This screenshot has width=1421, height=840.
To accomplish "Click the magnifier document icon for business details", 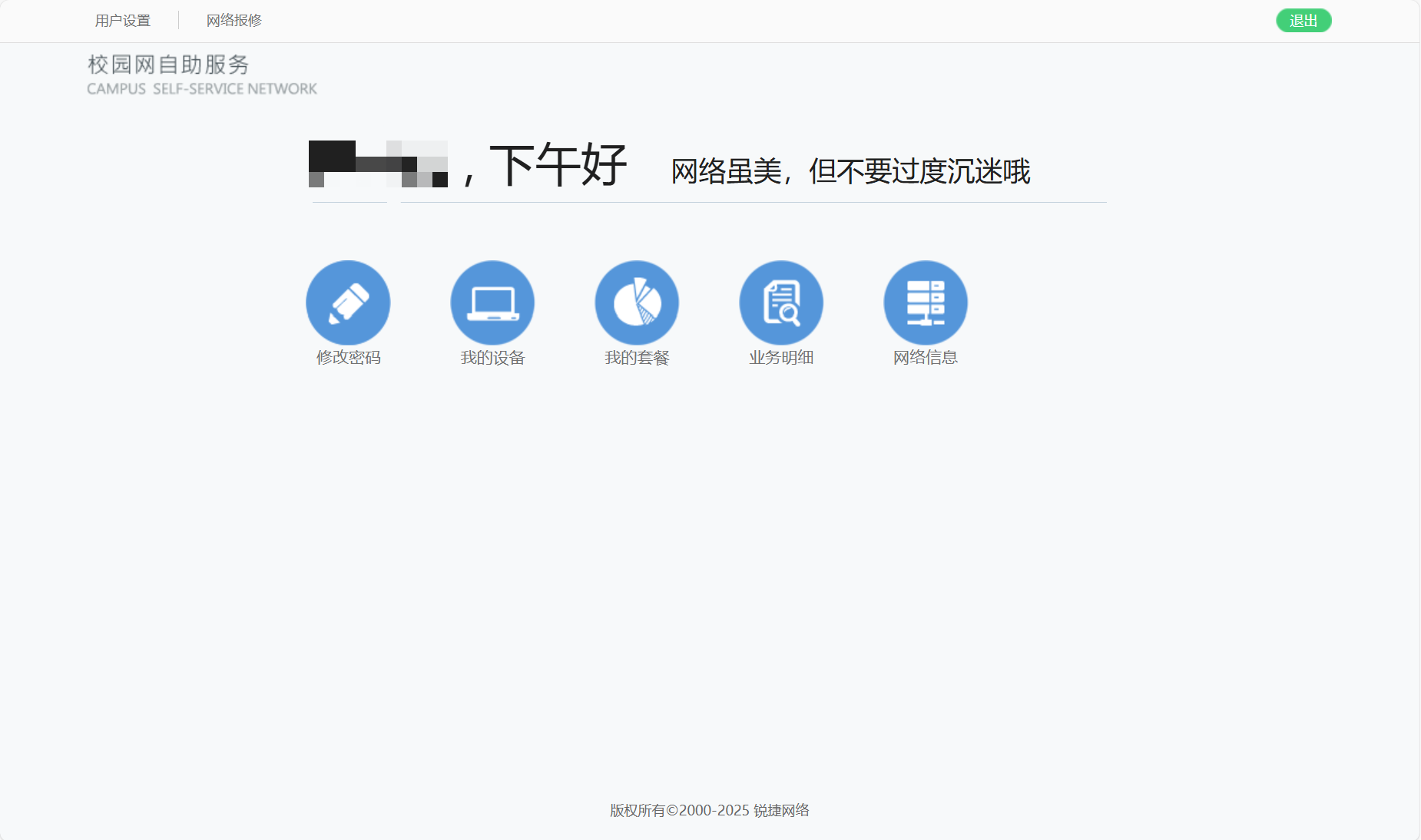I will point(780,302).
